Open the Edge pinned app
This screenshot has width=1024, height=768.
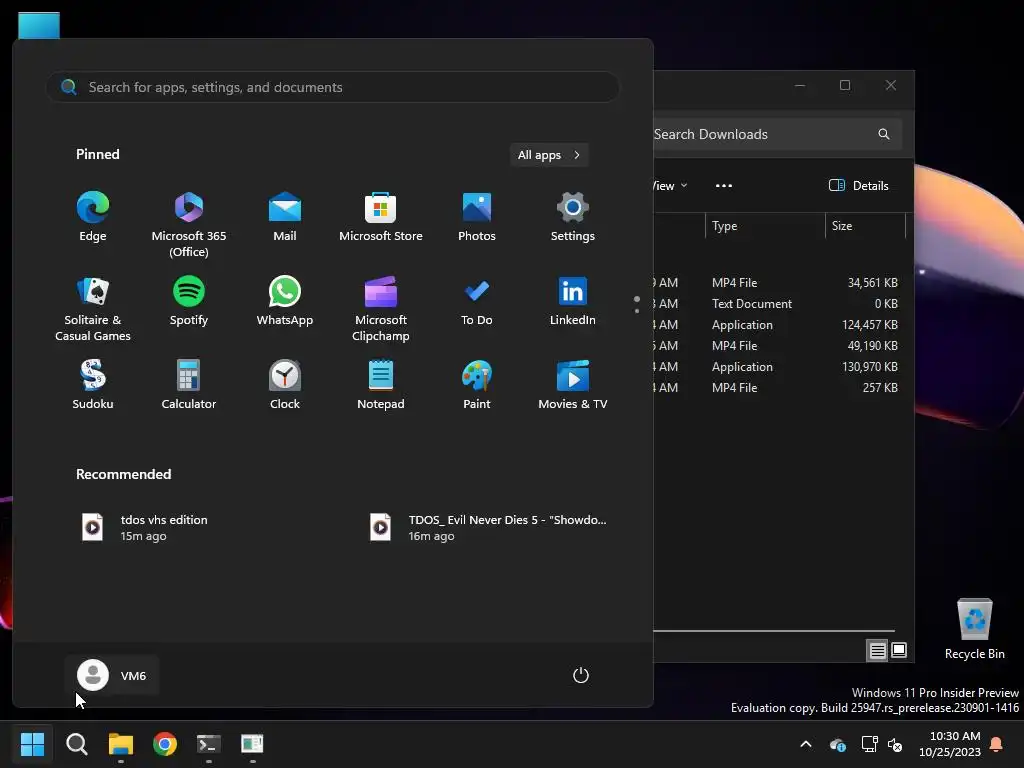click(93, 217)
